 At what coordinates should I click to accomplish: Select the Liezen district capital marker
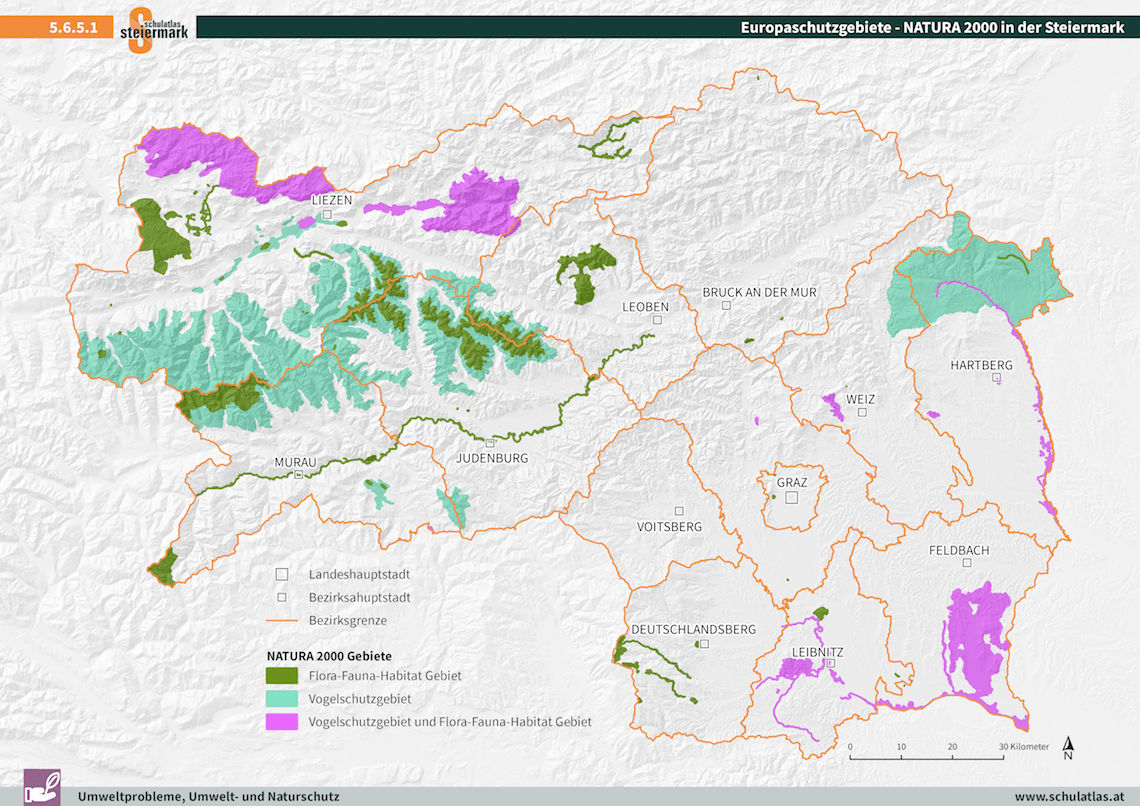pyautogui.click(x=327, y=215)
